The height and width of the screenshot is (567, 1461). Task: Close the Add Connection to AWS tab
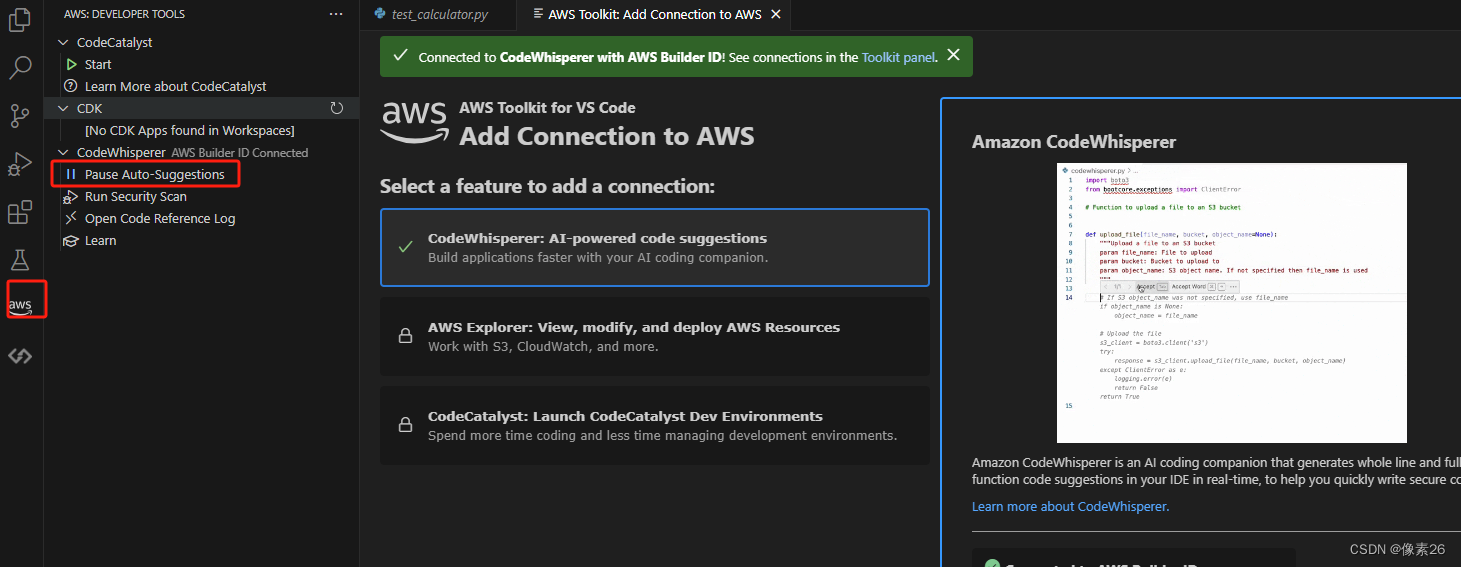[x=774, y=14]
